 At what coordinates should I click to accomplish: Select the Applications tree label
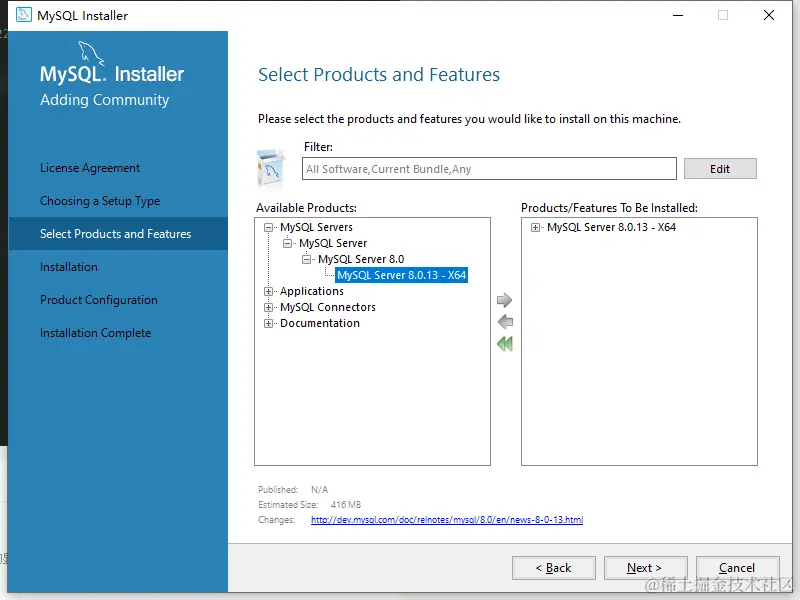pos(312,291)
